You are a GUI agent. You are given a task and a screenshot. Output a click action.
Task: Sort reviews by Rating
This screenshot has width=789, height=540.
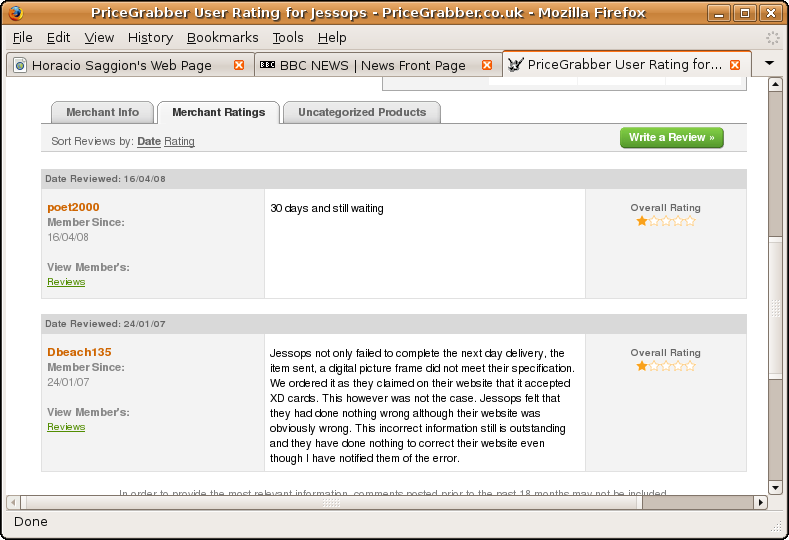[x=179, y=141]
